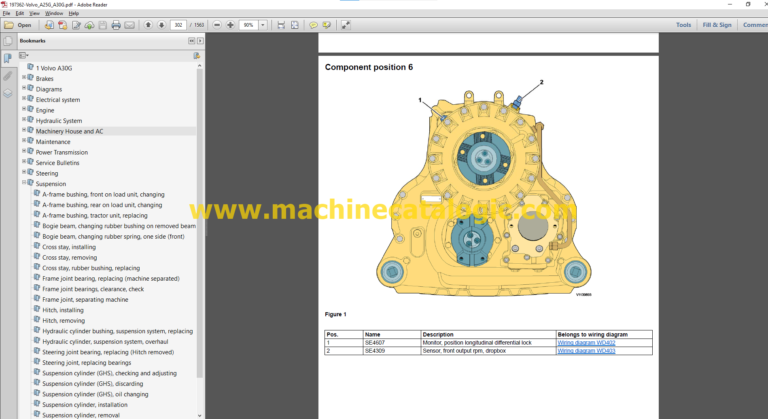This screenshot has height=419, width=768.
Task: Open Steering joint, replacing bearings bookmark
Action: pos(87,363)
